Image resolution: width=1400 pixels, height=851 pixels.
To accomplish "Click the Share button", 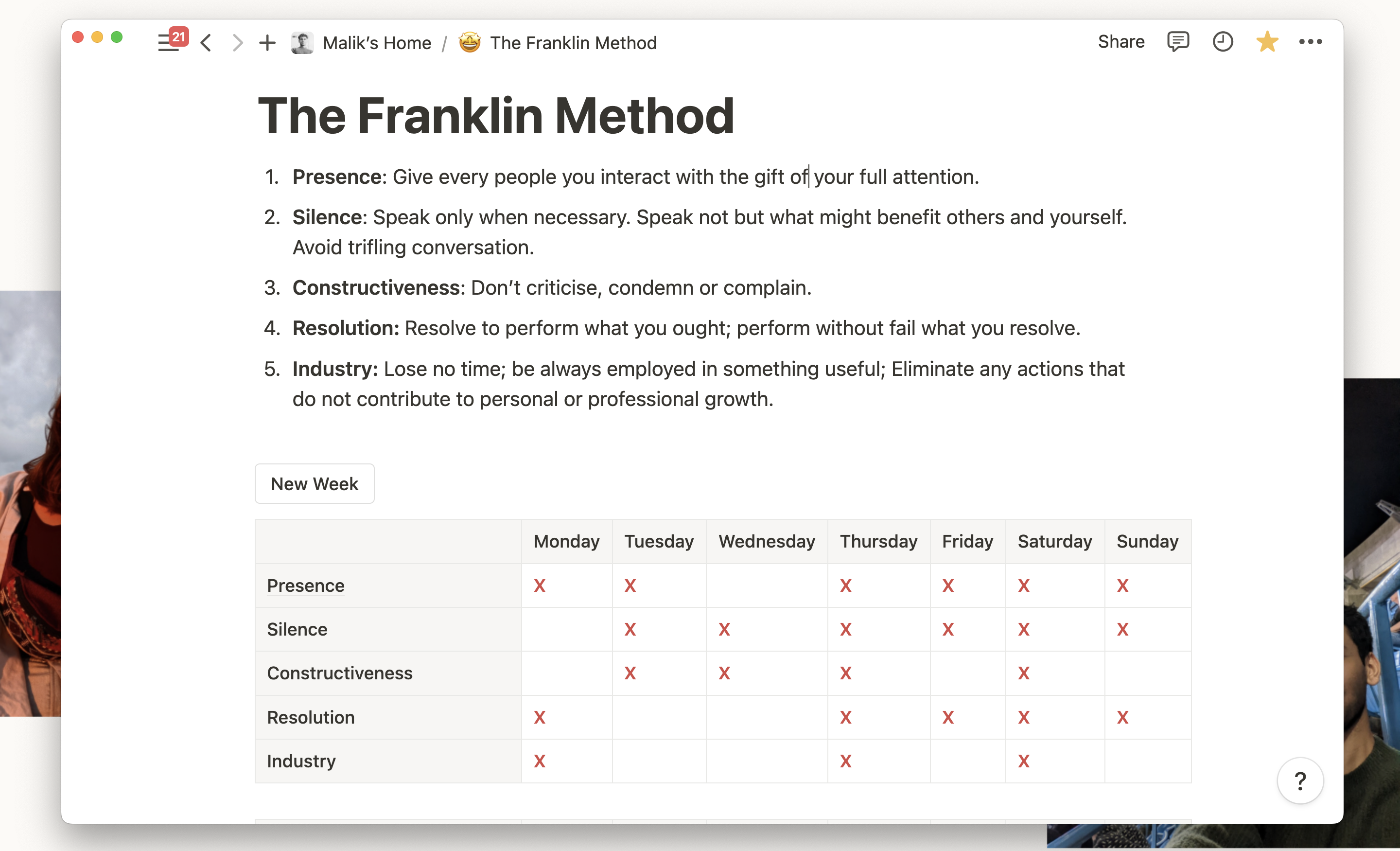I will [1121, 42].
